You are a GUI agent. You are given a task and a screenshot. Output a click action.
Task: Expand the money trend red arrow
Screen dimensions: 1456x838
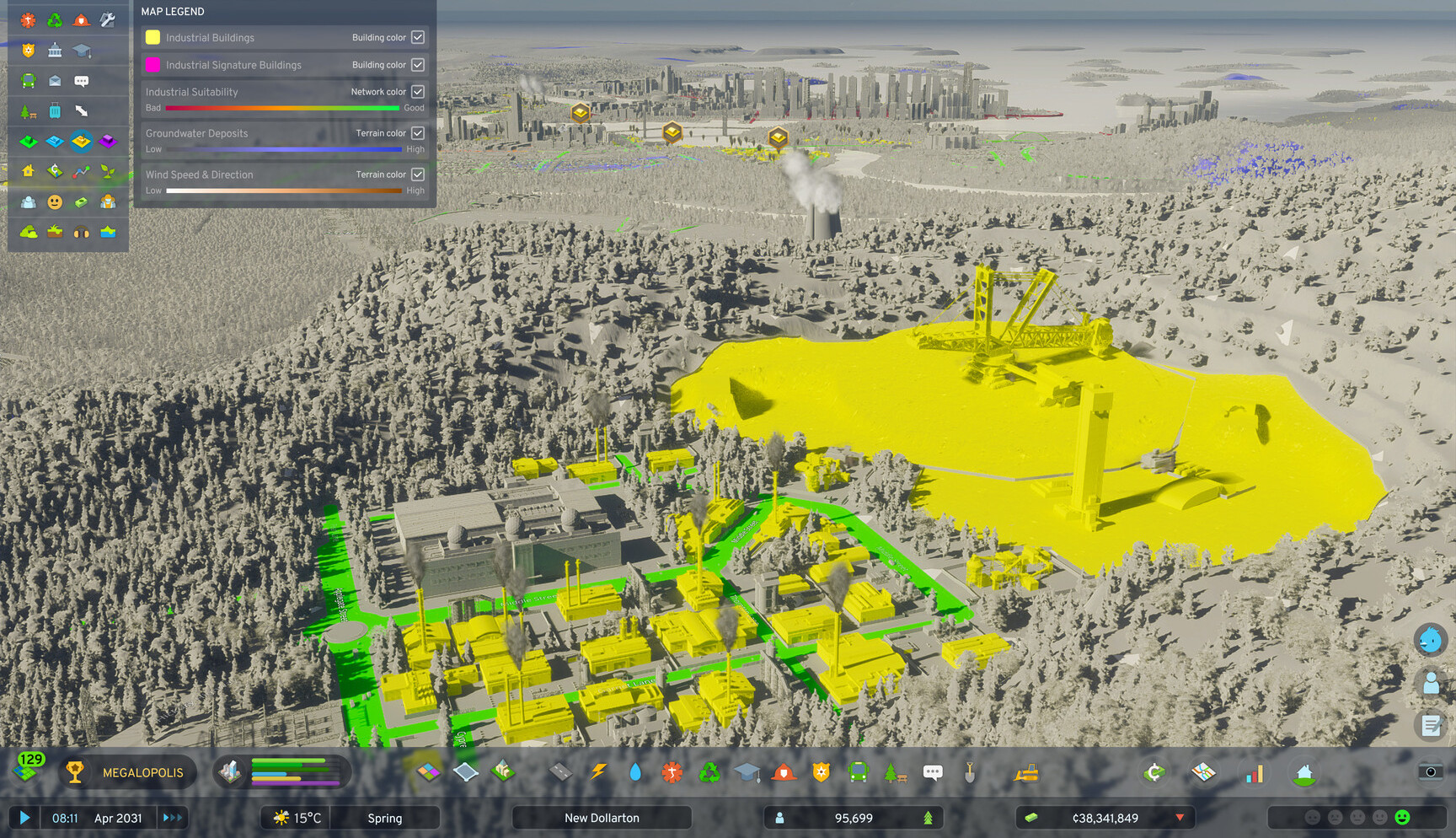point(1180,818)
